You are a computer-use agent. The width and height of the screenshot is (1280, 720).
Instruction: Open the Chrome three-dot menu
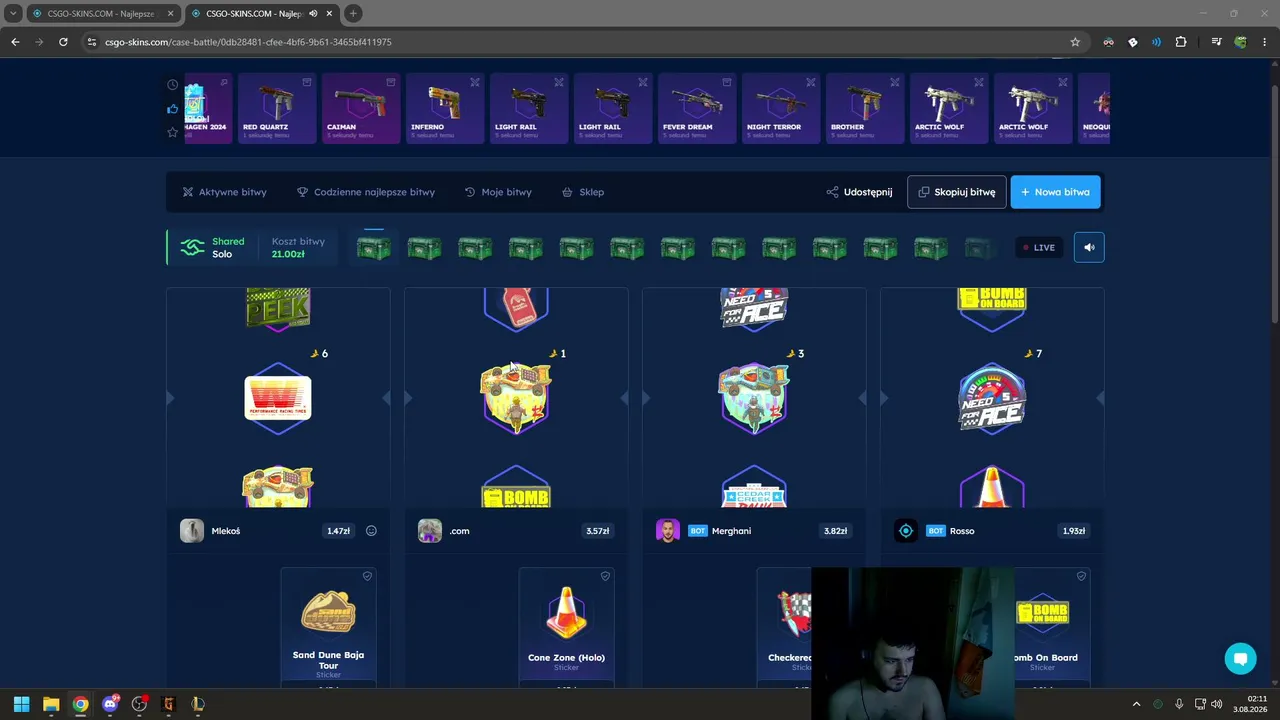pyautogui.click(x=1265, y=42)
